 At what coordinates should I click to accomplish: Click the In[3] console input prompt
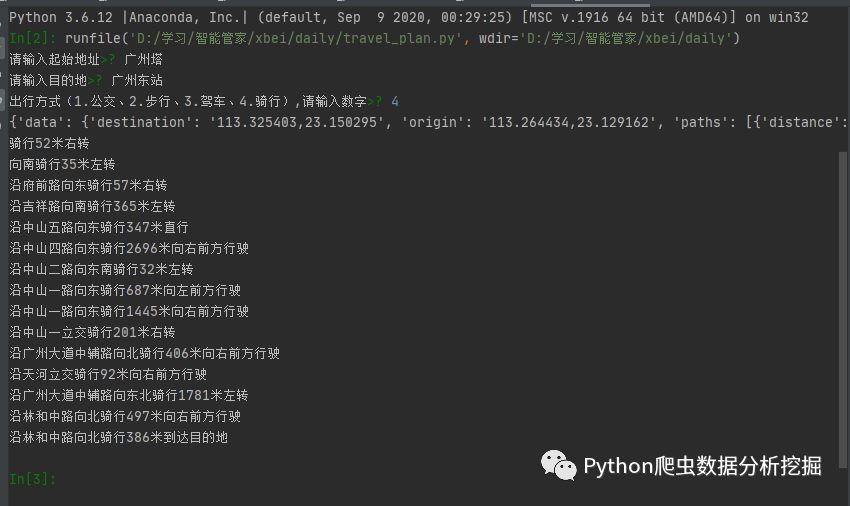33,479
